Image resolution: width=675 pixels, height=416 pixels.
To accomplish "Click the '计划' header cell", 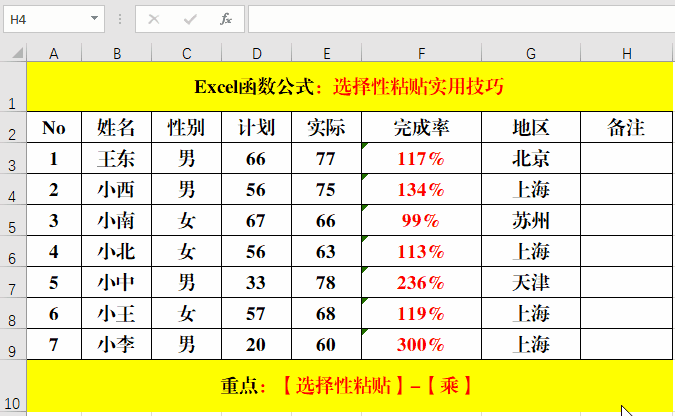I will click(x=257, y=127).
